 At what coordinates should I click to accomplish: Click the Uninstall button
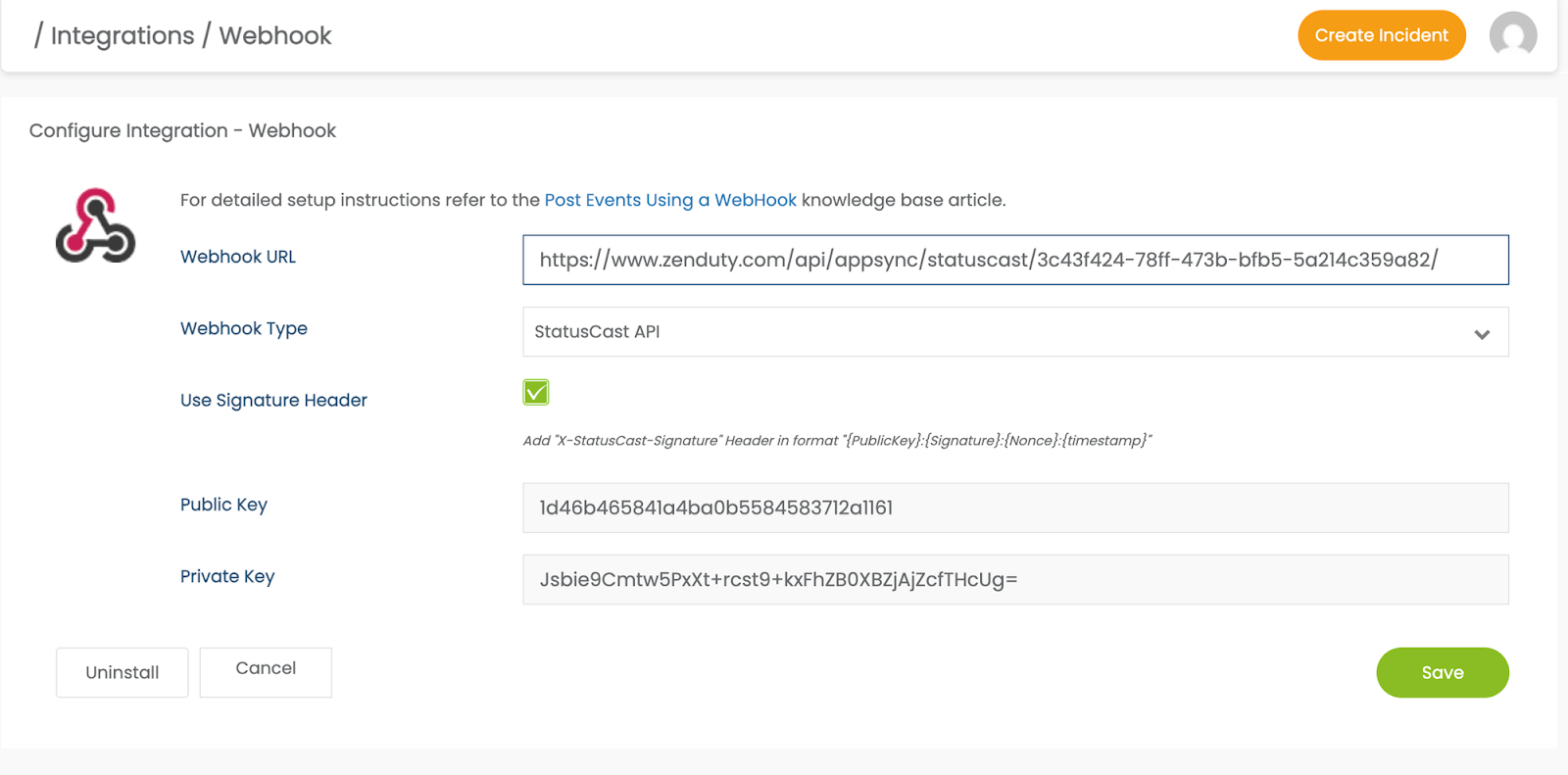[x=122, y=672]
